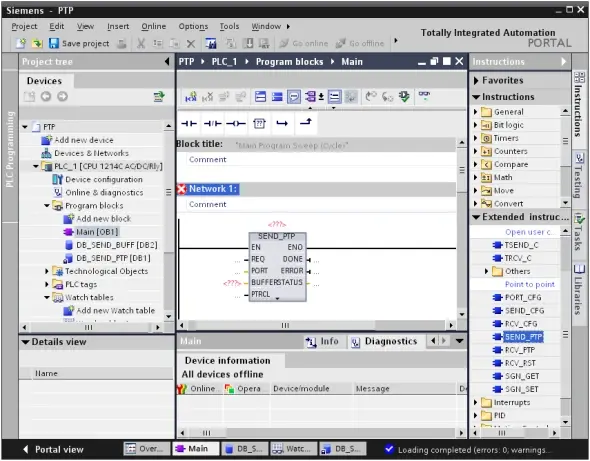Click the insert network icon

click(191, 97)
